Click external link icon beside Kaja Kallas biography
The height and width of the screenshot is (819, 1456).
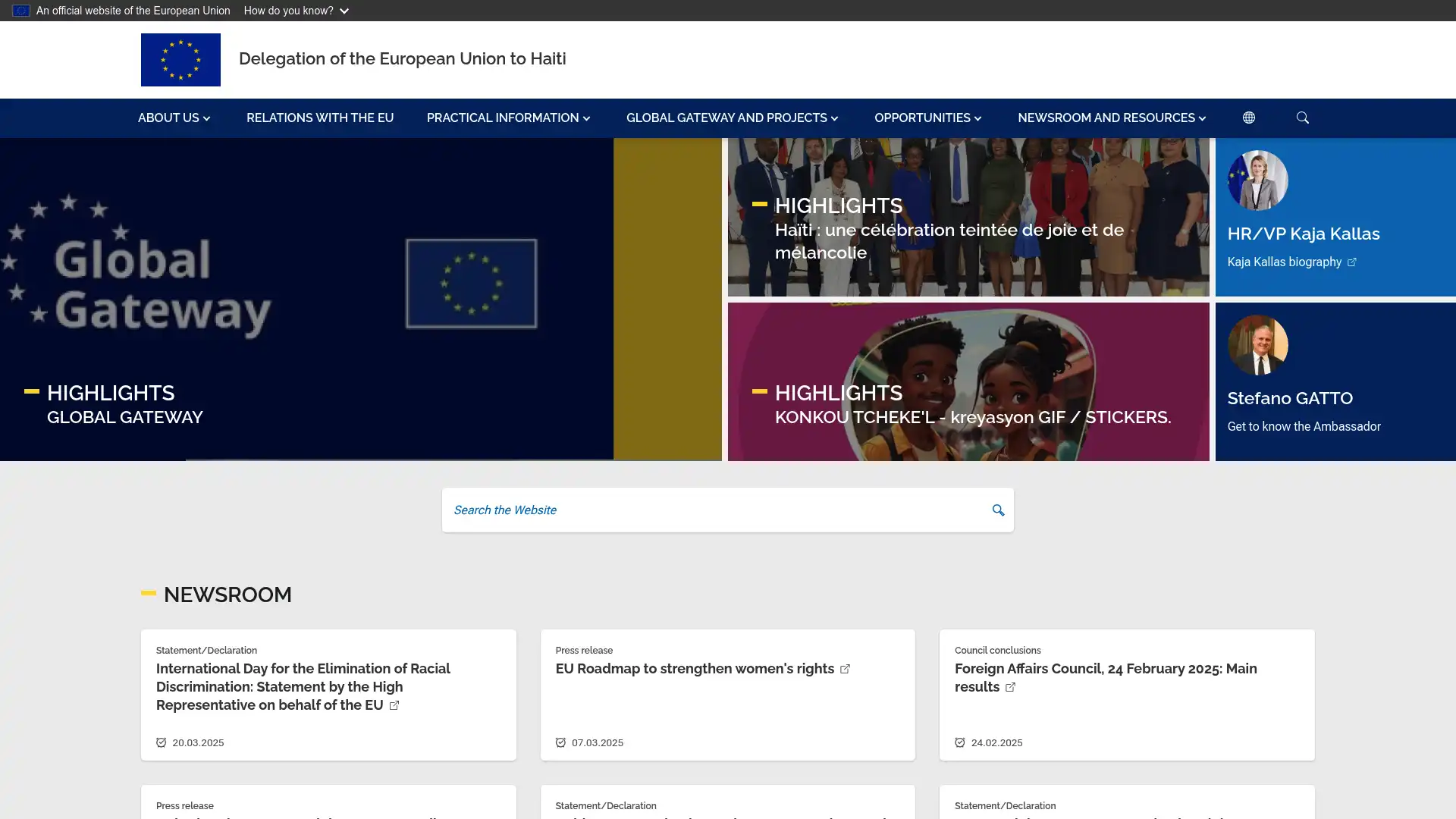pos(1351,262)
